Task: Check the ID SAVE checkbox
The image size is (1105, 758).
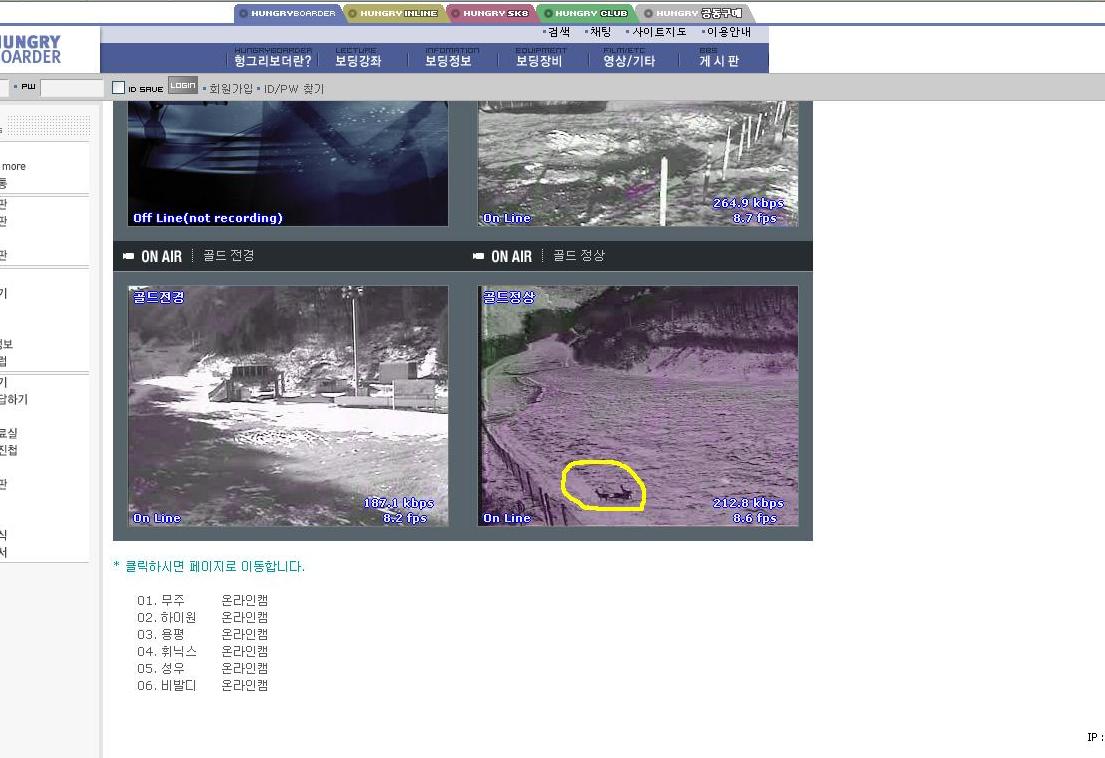Action: (119, 88)
